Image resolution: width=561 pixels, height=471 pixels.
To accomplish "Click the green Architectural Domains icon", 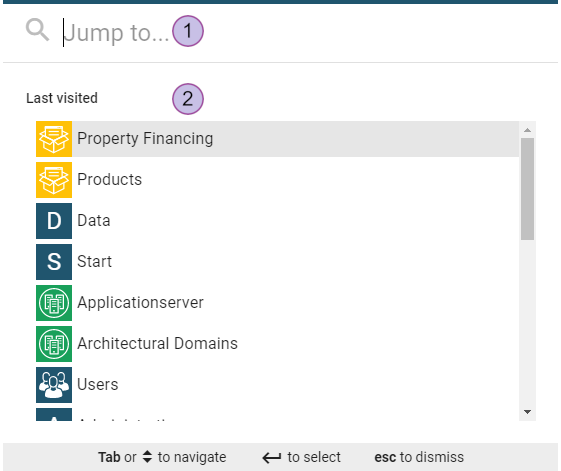I will (x=54, y=344).
